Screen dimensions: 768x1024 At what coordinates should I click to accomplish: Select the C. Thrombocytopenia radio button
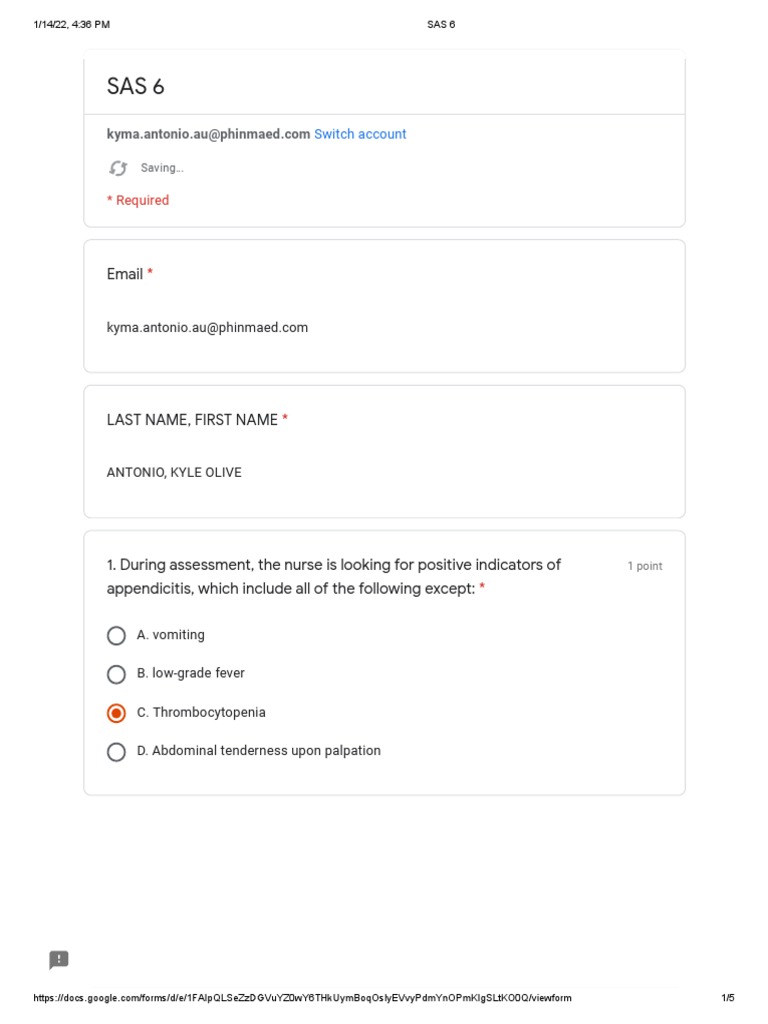(x=116, y=713)
